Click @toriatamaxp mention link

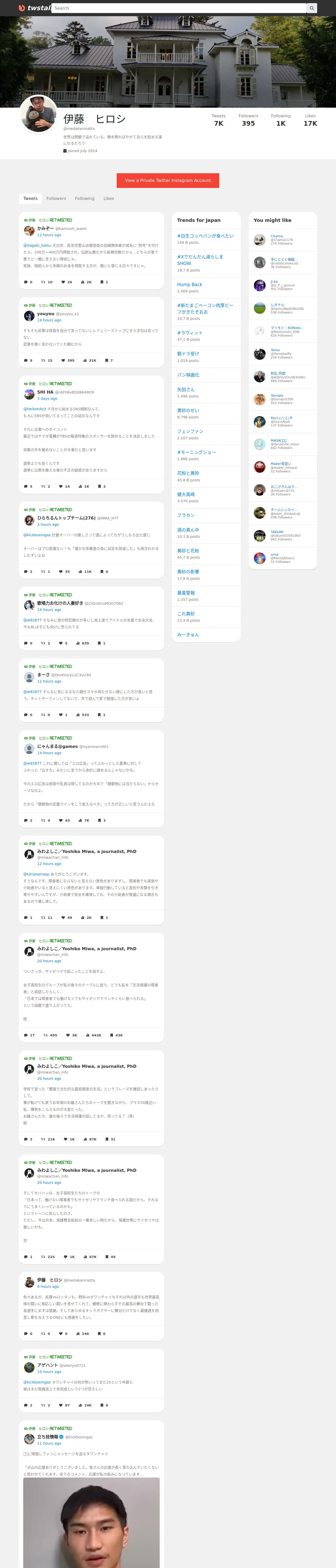(36, 874)
